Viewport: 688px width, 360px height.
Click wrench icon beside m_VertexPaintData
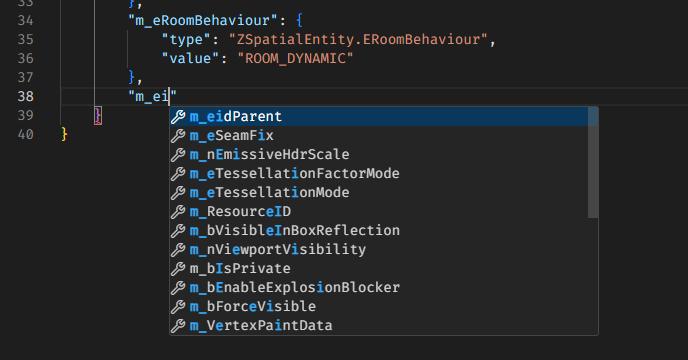click(x=178, y=325)
